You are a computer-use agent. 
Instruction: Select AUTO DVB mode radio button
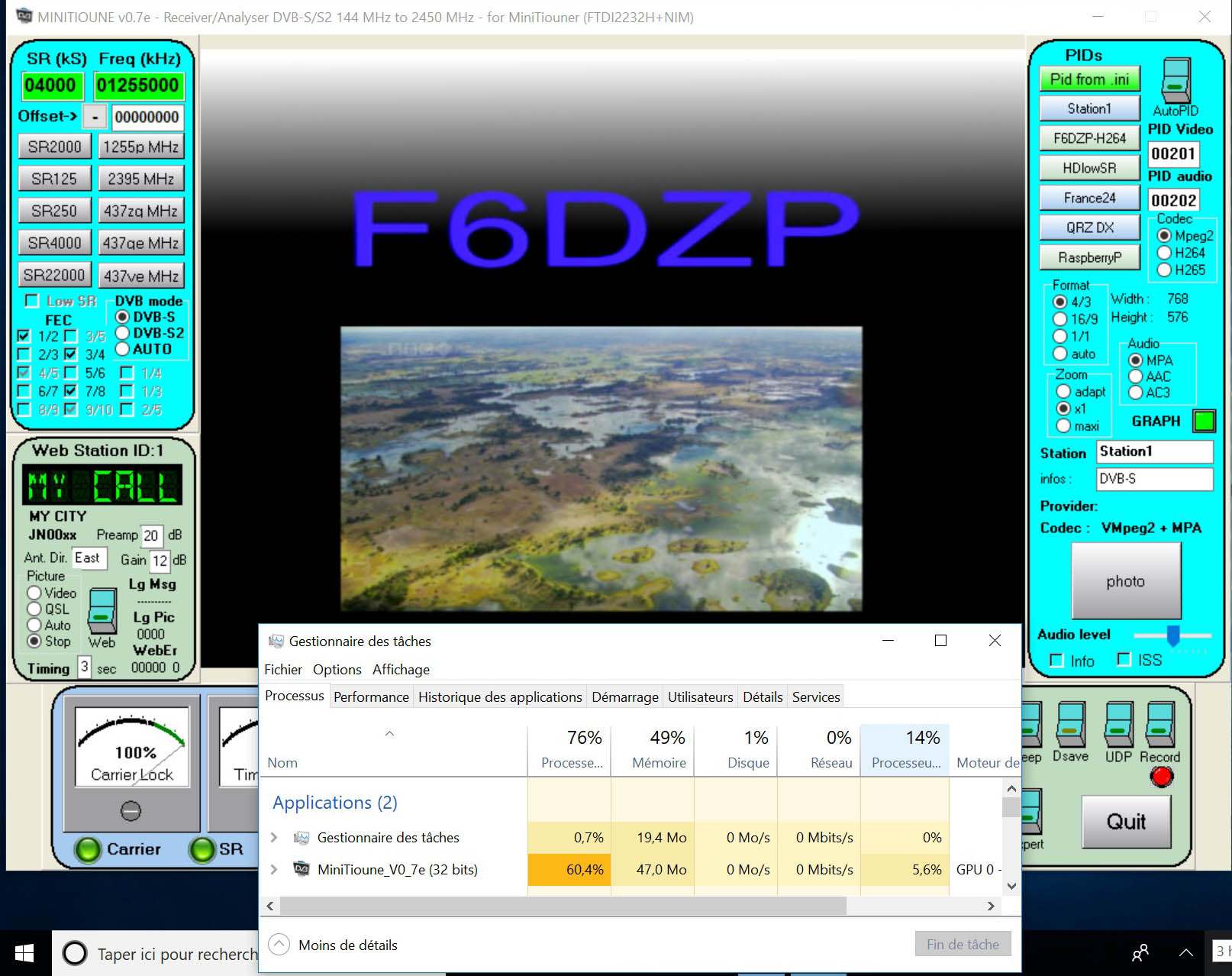[x=122, y=349]
